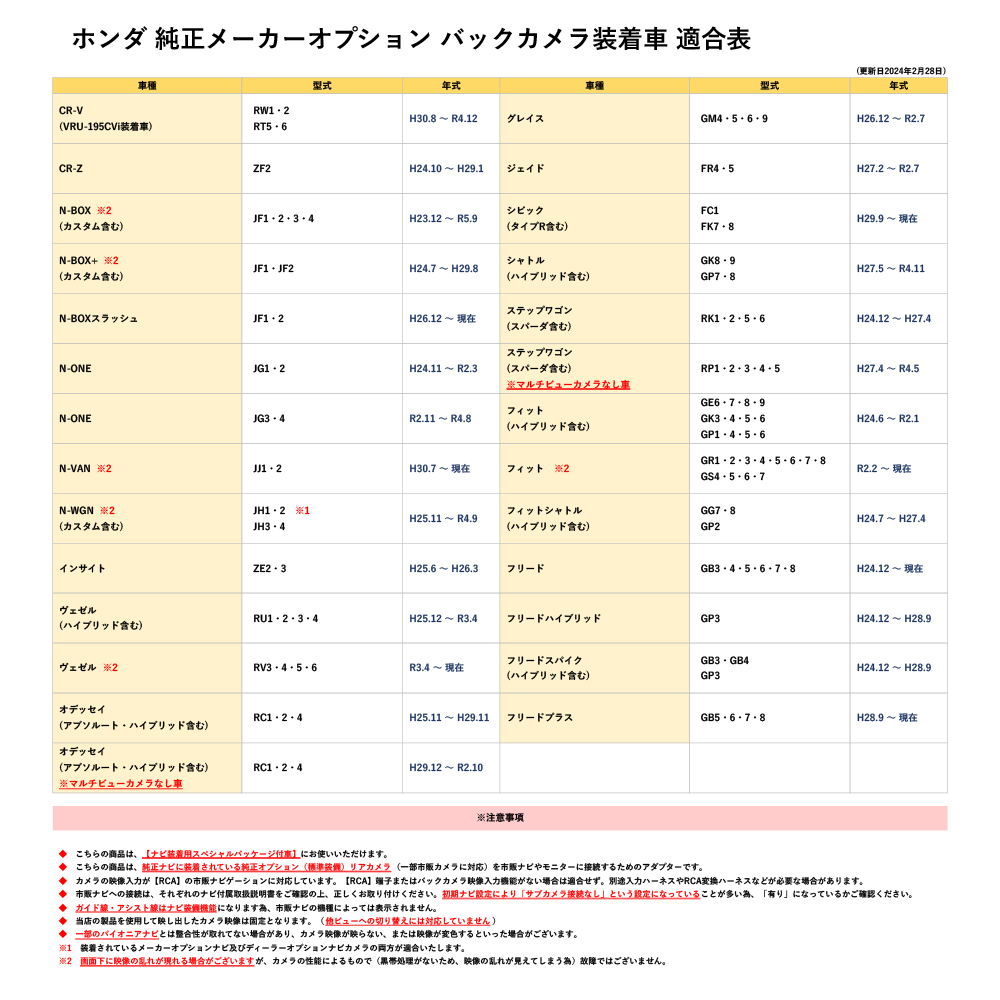Click the JF1・2・3・4 model cell
The image size is (1000, 1000).
322,219
